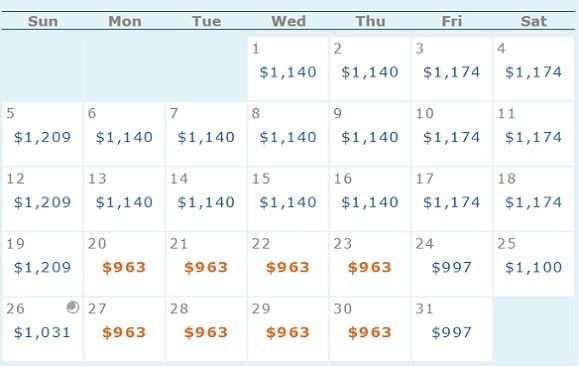Choose the $1,140 fare on the 13th
The height and width of the screenshot is (366, 579).
pyautogui.click(x=124, y=202)
